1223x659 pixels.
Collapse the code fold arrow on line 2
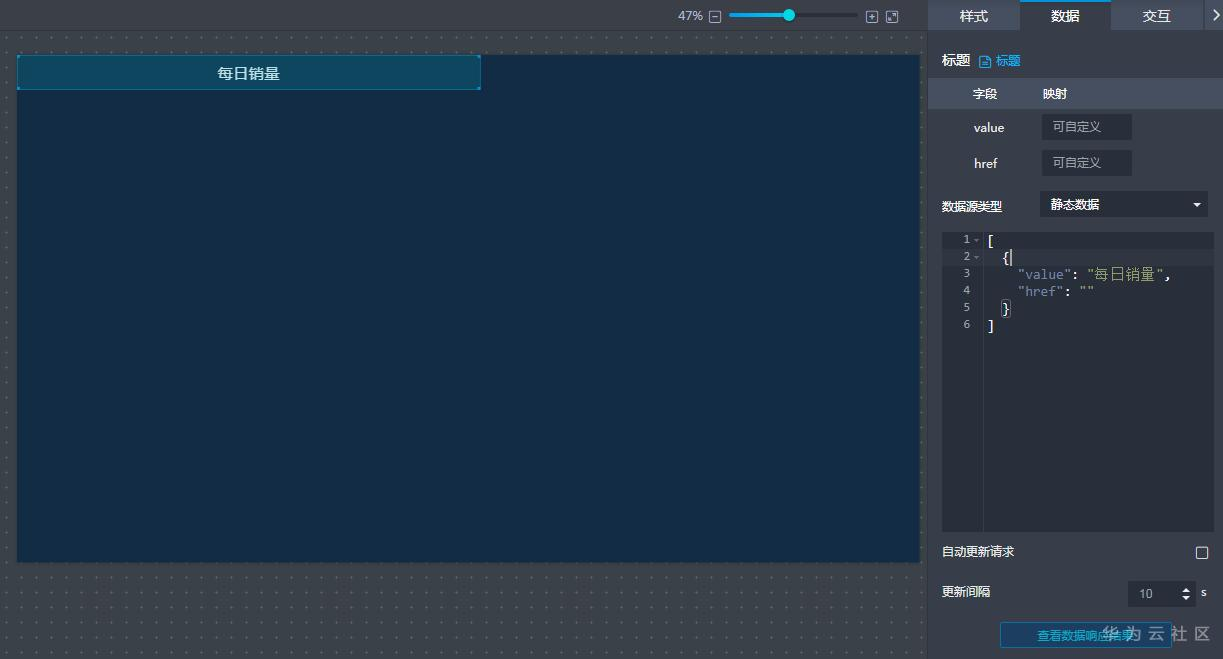click(977, 257)
